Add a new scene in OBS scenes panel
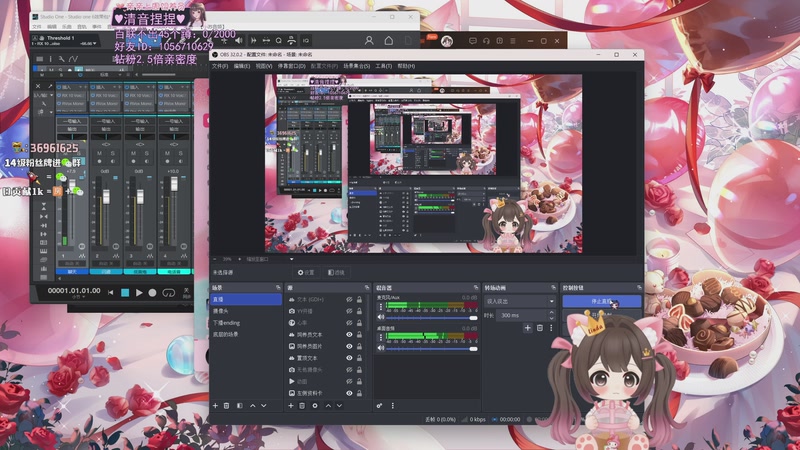The image size is (800, 450). click(x=215, y=406)
